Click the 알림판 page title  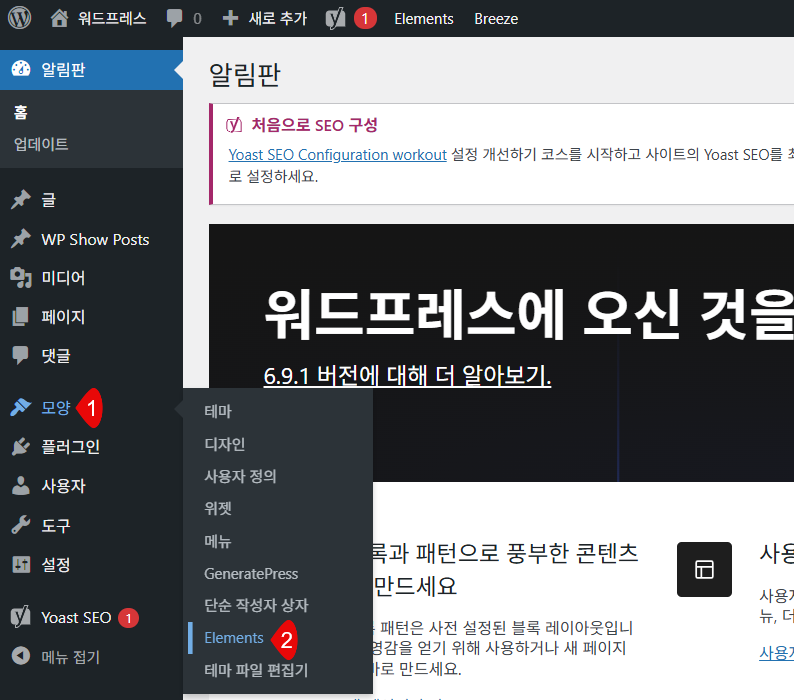point(245,74)
